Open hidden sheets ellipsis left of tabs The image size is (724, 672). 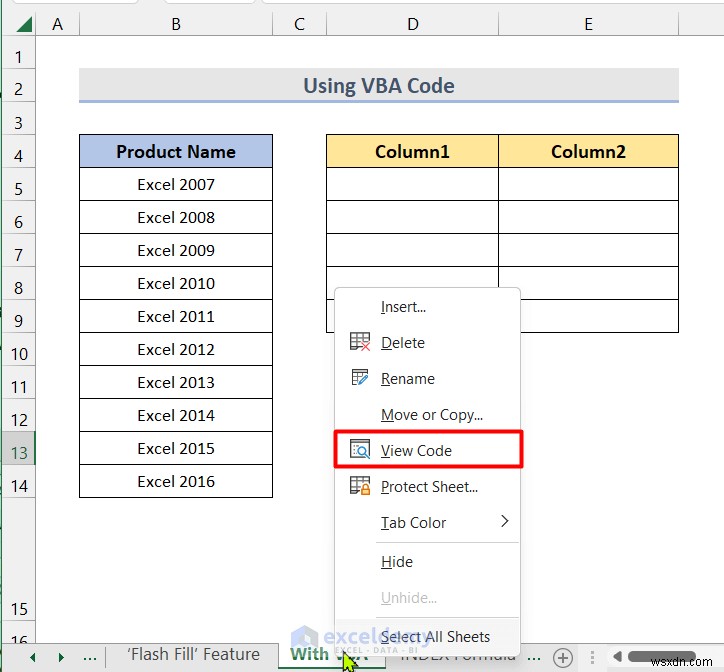coord(90,658)
